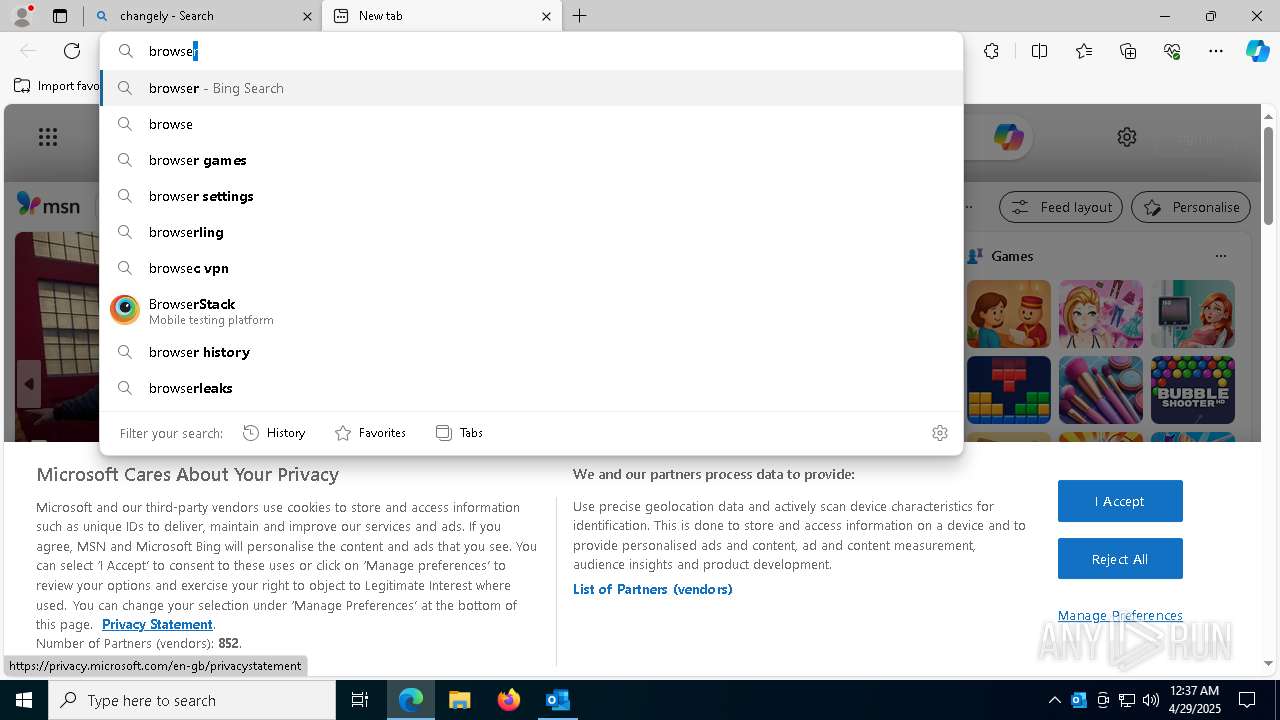1280x720 pixels.
Task: Select the 'browserling' suggestion
Action: [531, 232]
